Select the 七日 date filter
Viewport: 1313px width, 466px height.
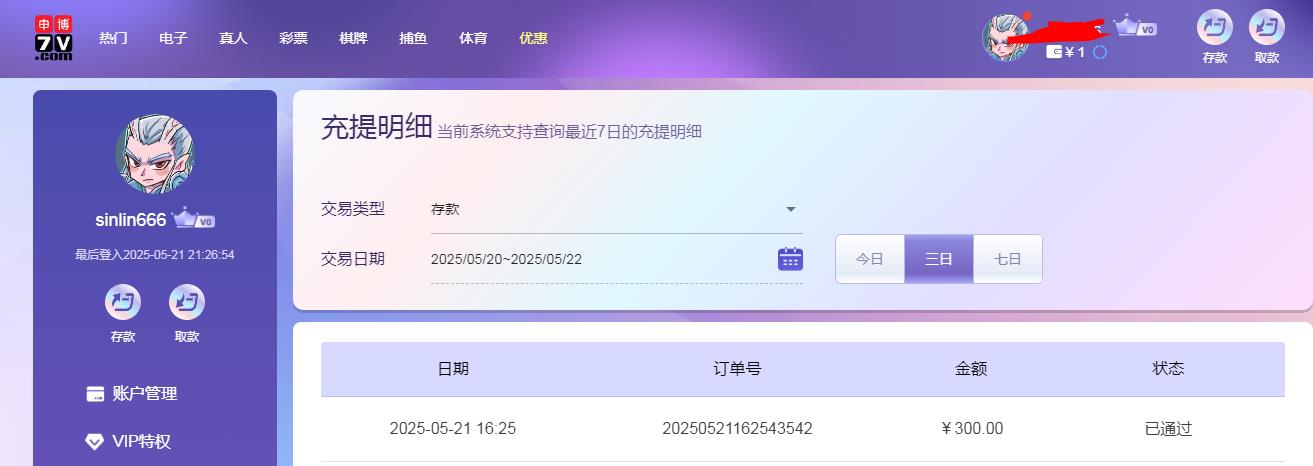pos(1008,259)
